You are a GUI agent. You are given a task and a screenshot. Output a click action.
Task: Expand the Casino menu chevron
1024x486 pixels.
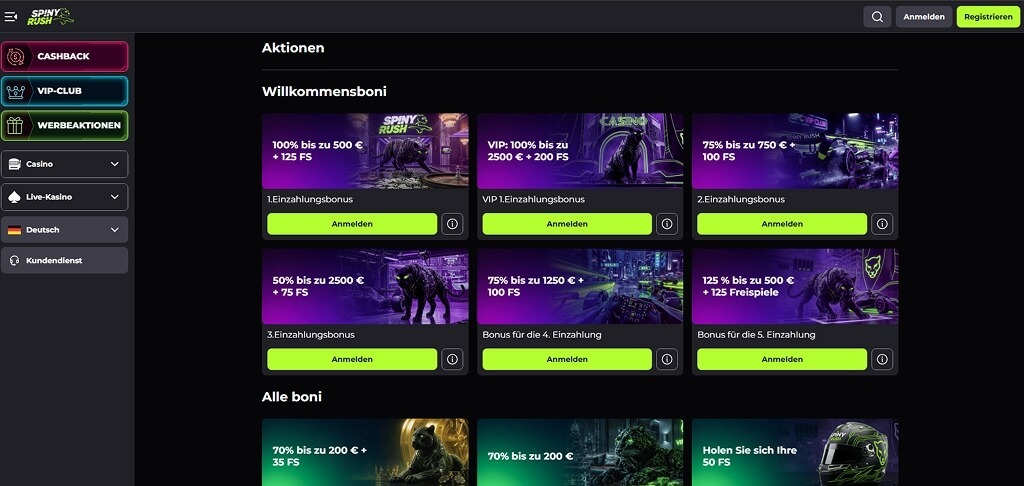pos(115,164)
